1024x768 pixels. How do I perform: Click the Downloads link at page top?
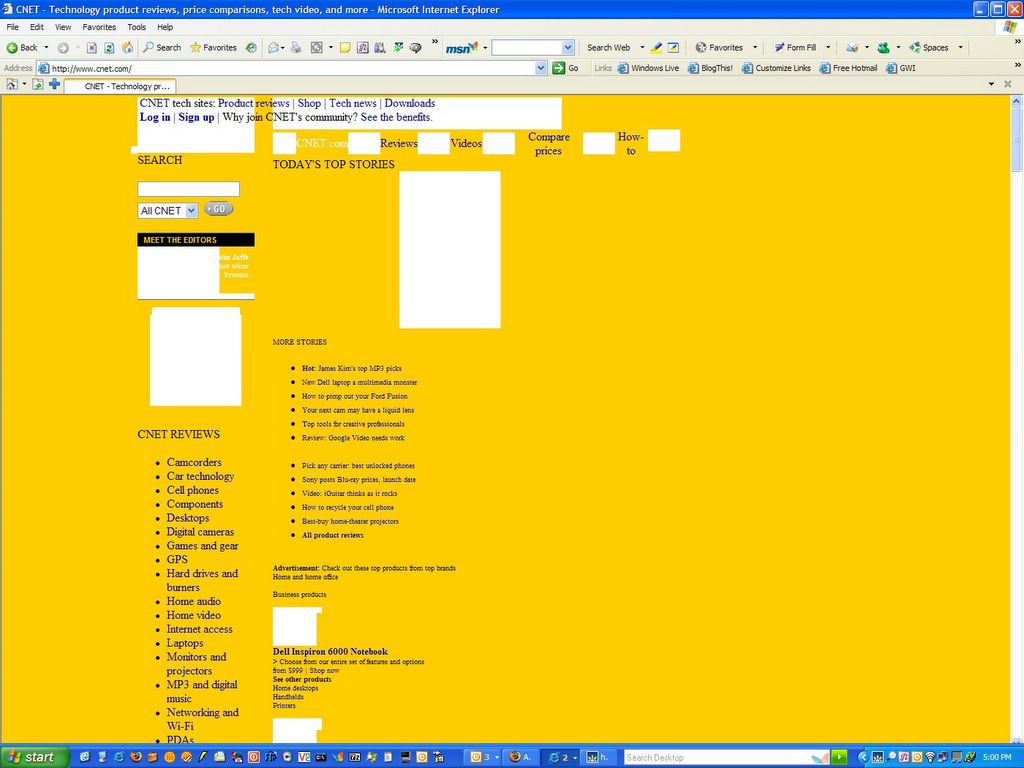pos(409,103)
